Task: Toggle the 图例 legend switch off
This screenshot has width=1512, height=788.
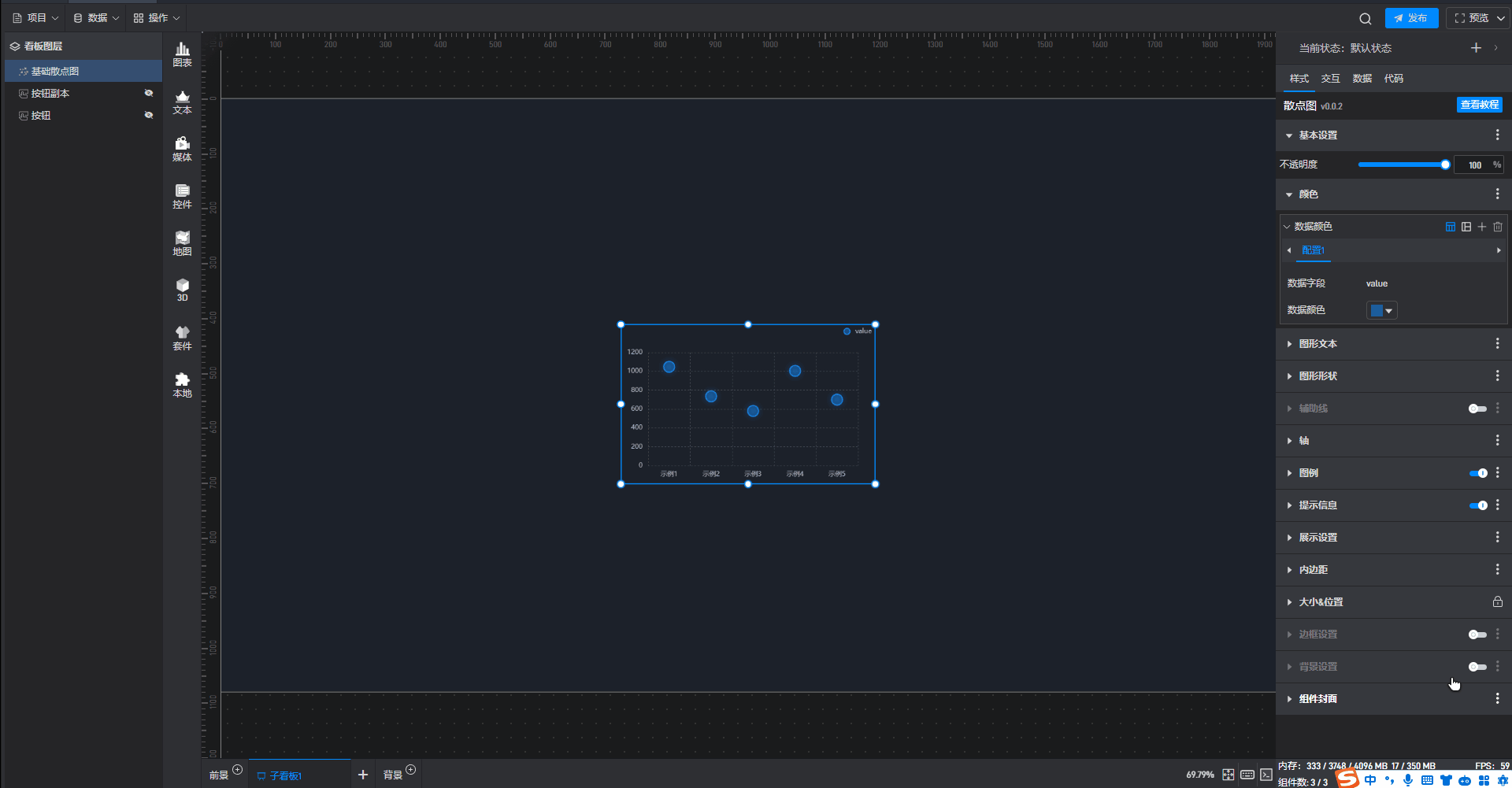Action: (1477, 473)
